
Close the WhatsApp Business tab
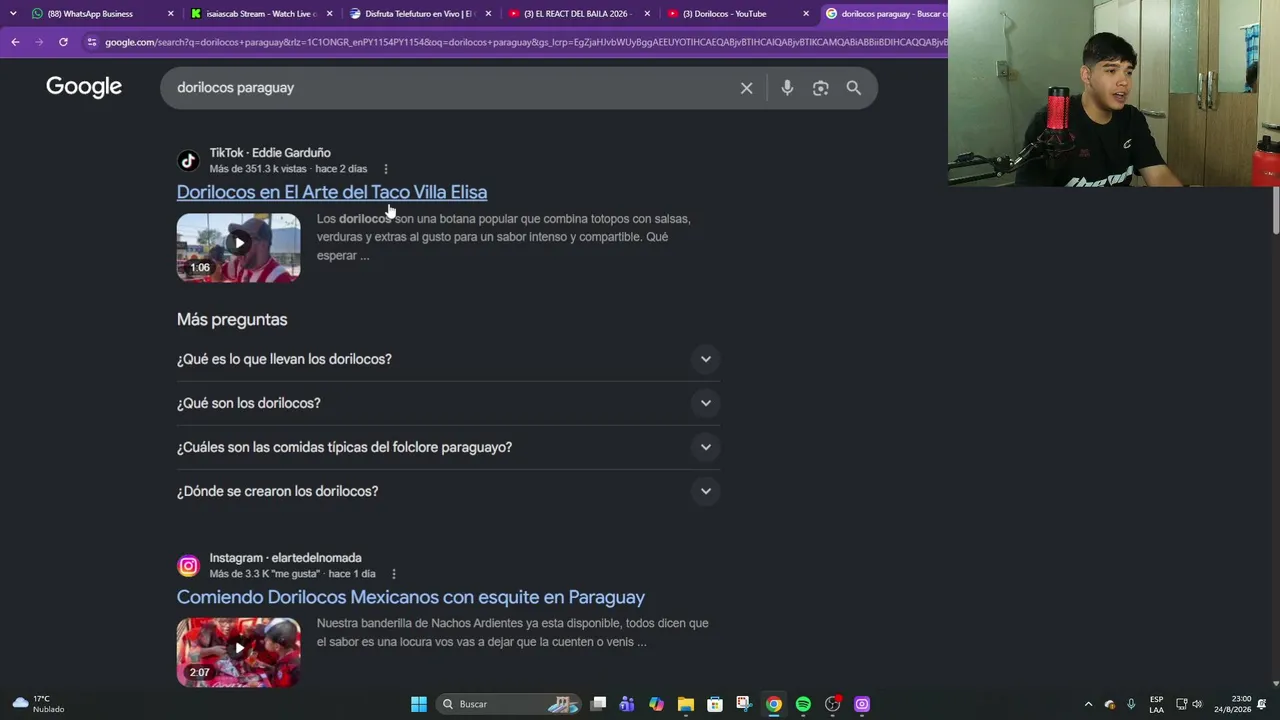pyautogui.click(x=171, y=14)
